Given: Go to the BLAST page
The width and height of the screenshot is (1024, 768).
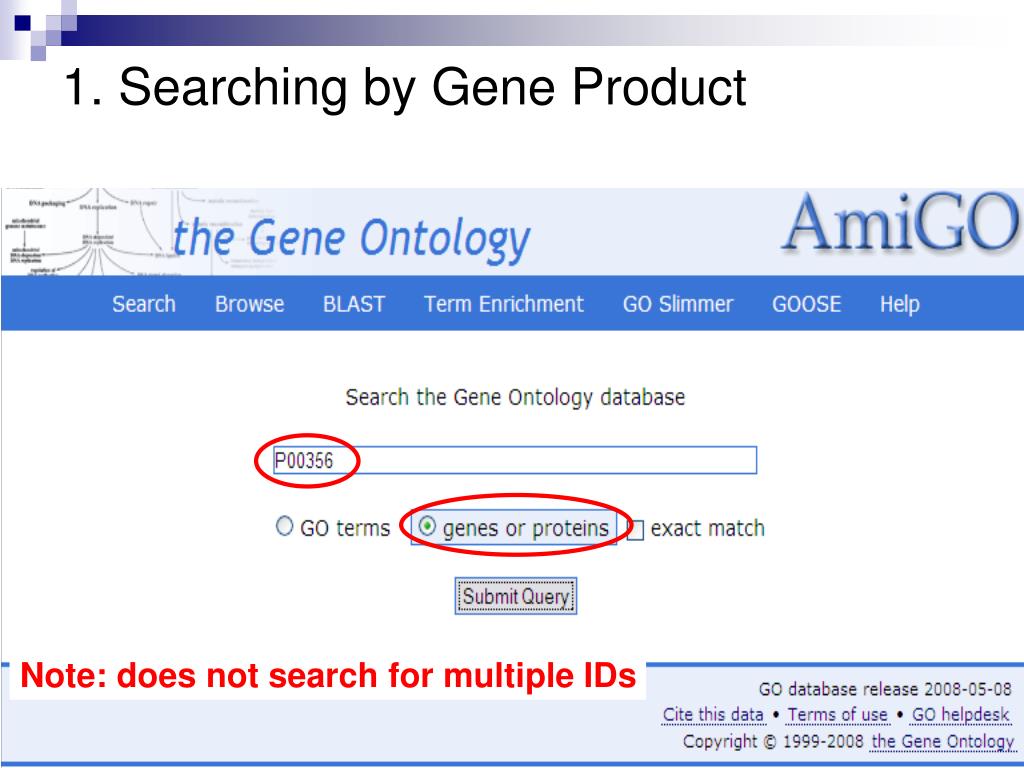Looking at the screenshot, I should [354, 304].
